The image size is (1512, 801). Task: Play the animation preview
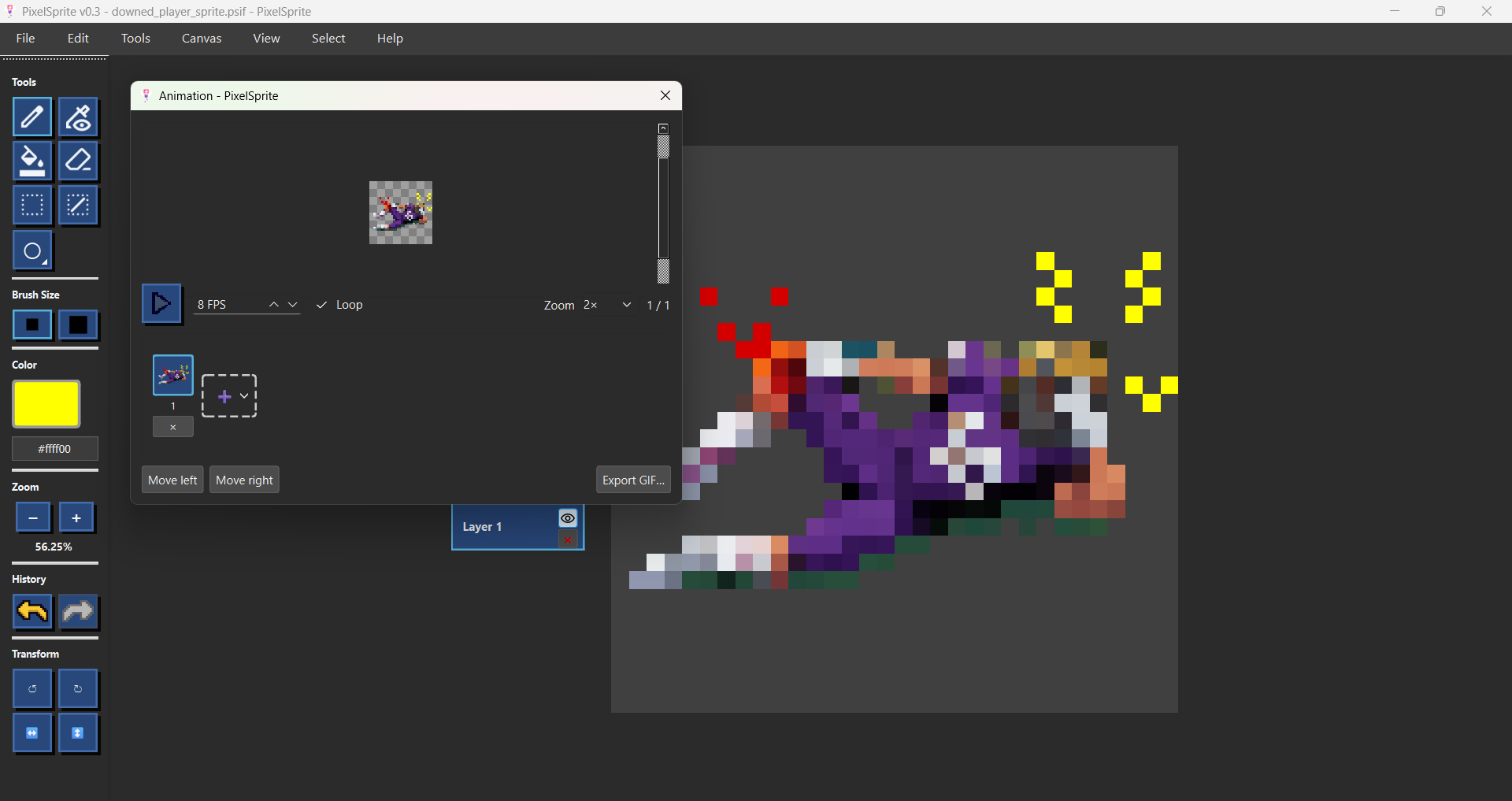pyautogui.click(x=161, y=303)
